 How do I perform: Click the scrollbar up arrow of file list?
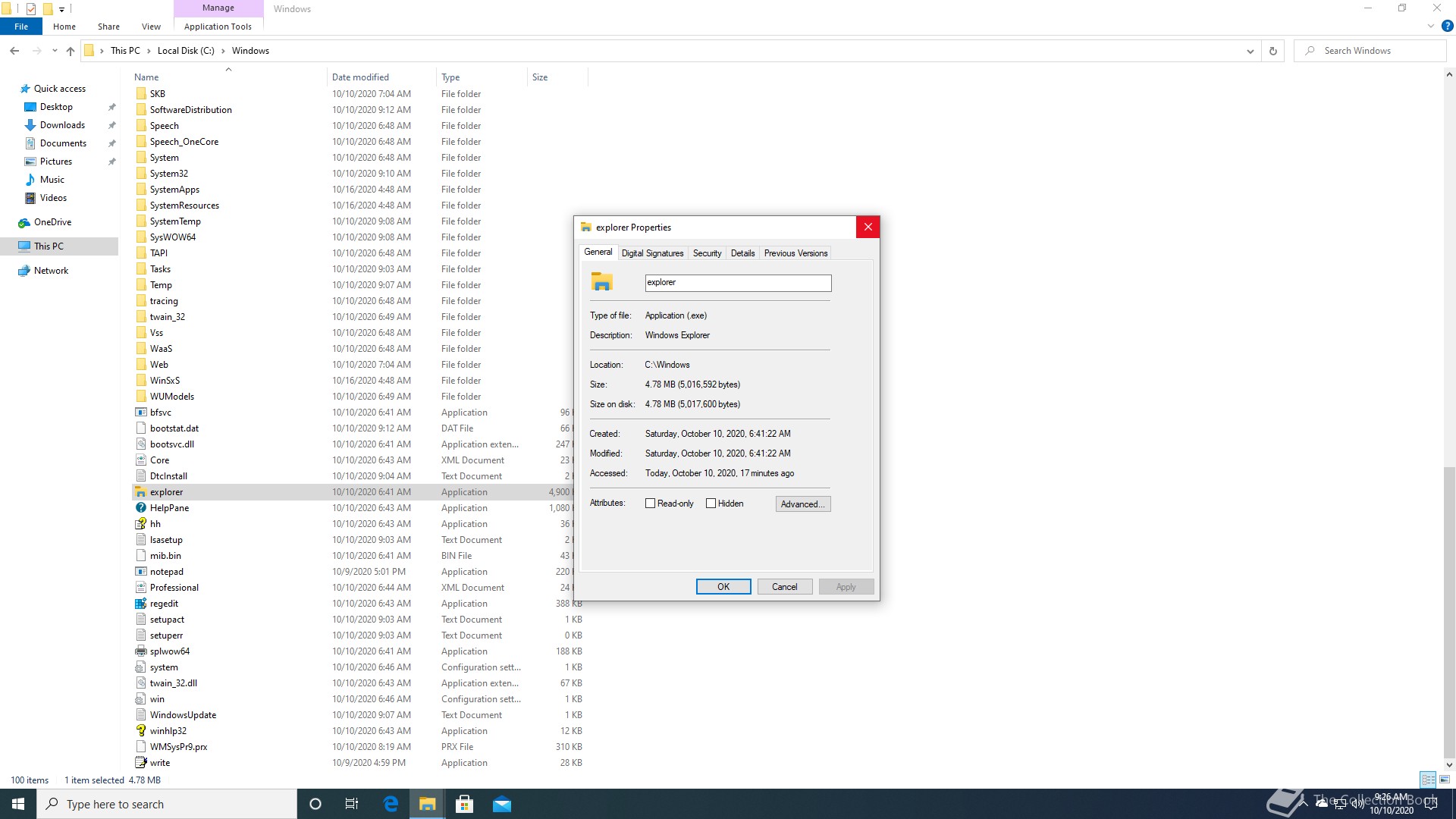pyautogui.click(x=1449, y=75)
